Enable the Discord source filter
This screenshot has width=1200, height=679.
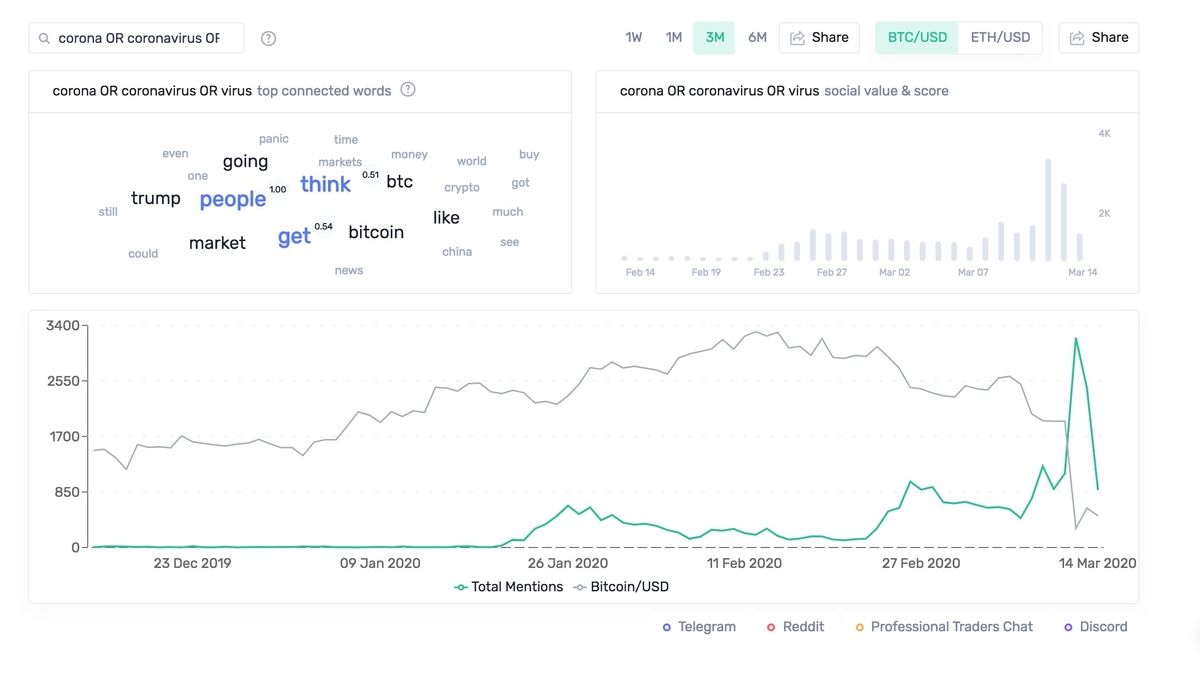[1095, 627]
